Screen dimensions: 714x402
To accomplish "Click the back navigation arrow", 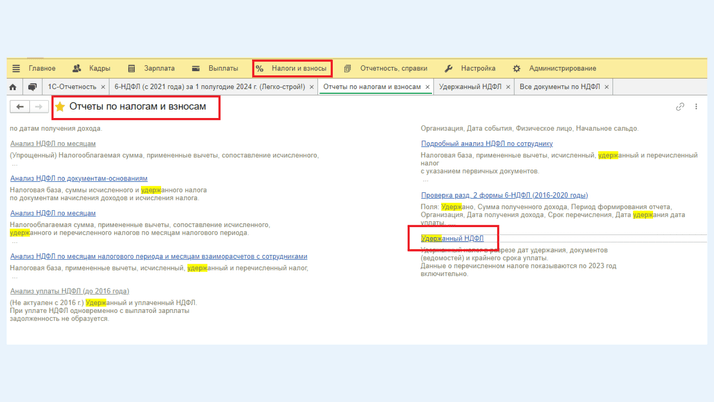I will tap(20, 107).
